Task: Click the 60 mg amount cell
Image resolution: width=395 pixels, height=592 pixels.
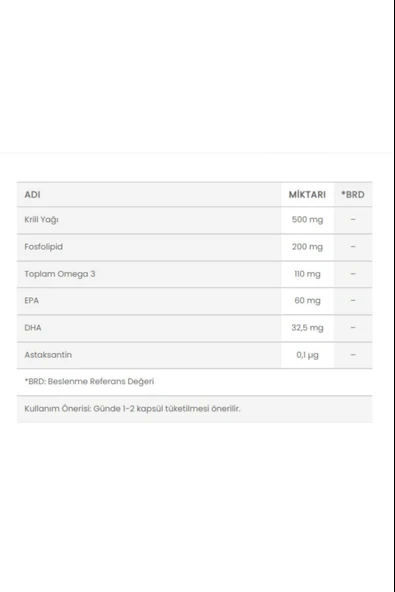Action: tap(307, 301)
